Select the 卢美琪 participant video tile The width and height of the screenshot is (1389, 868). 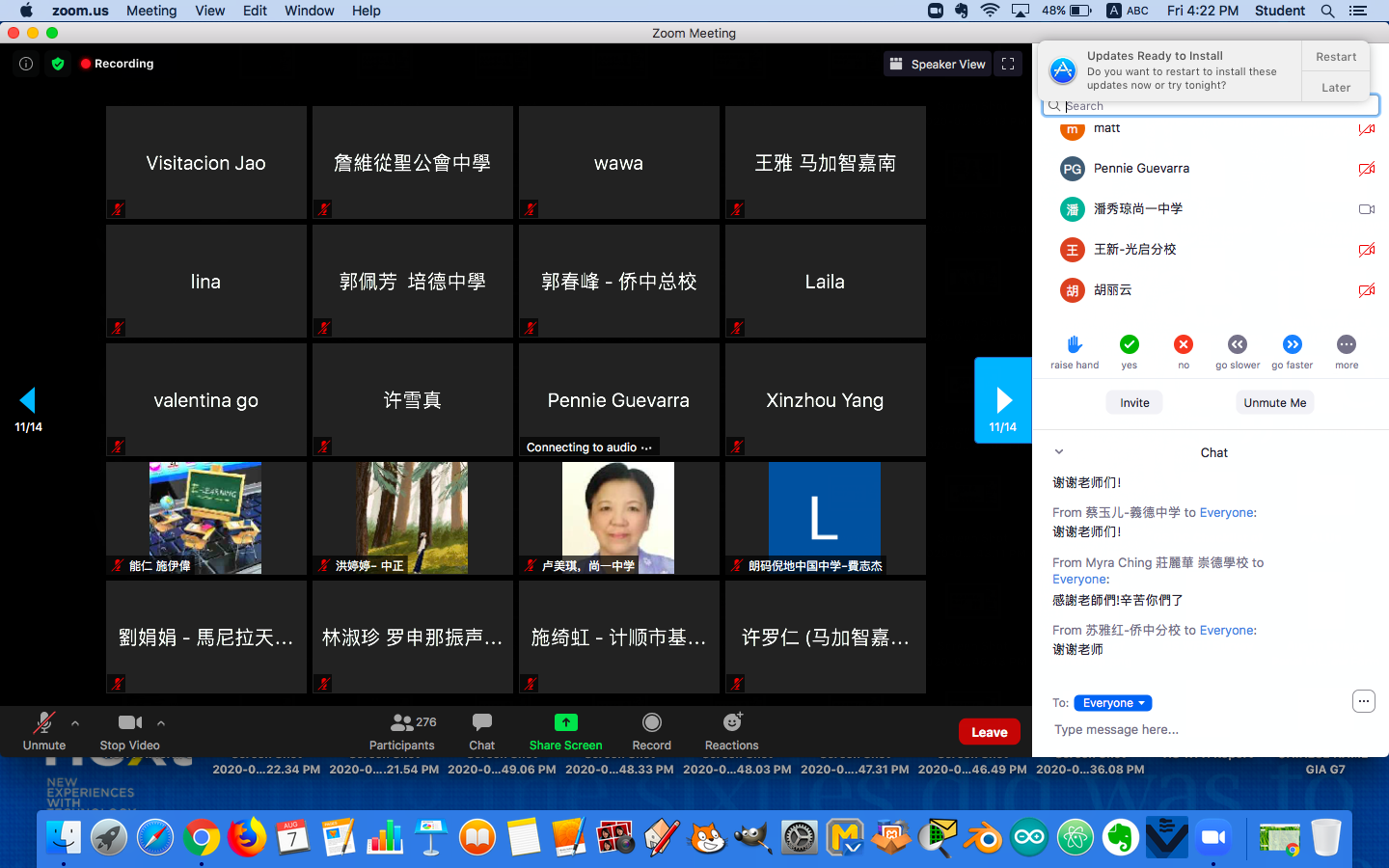click(618, 518)
